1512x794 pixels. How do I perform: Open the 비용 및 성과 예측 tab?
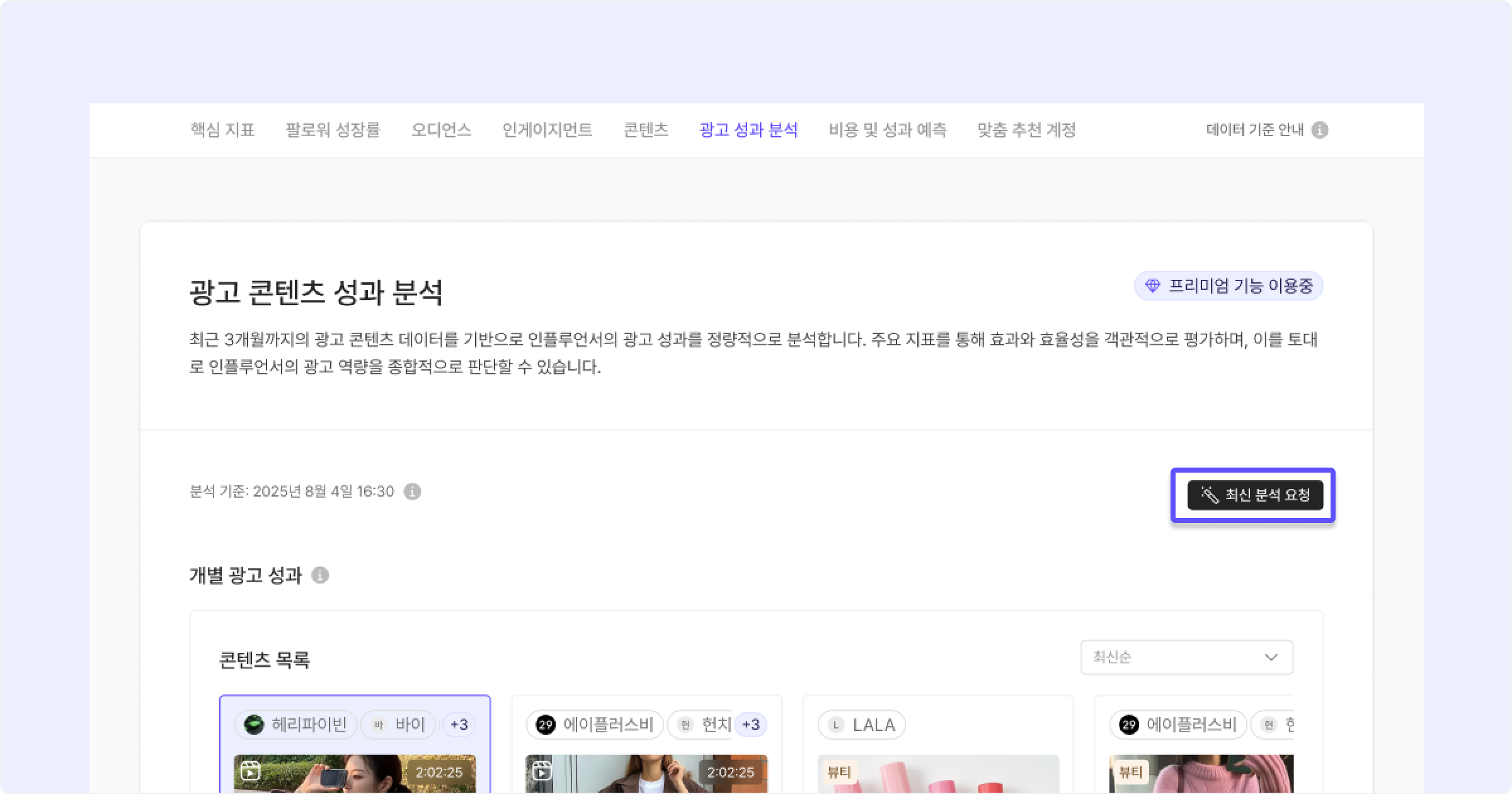(x=887, y=130)
